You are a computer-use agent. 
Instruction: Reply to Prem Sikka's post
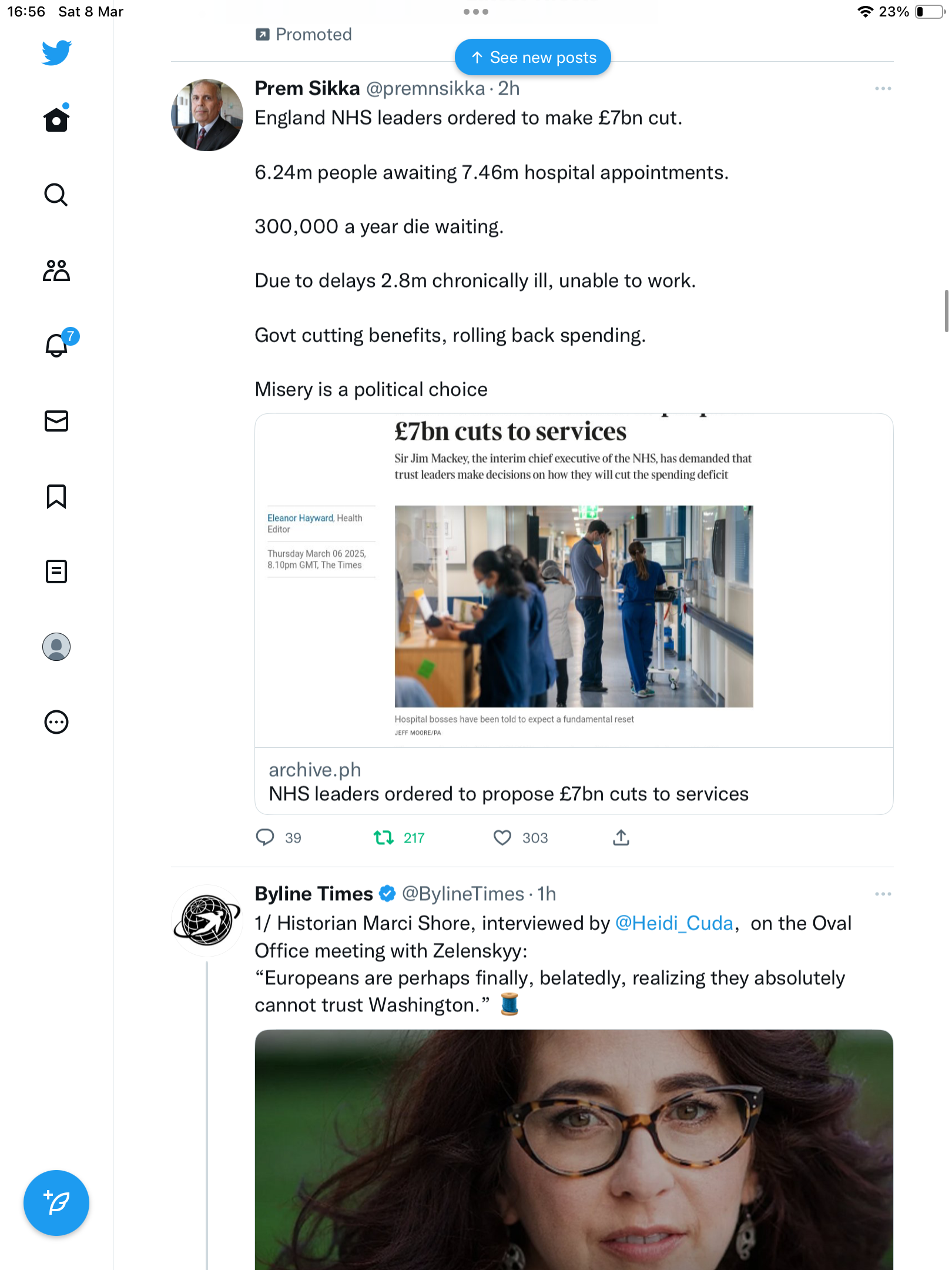coord(266,837)
